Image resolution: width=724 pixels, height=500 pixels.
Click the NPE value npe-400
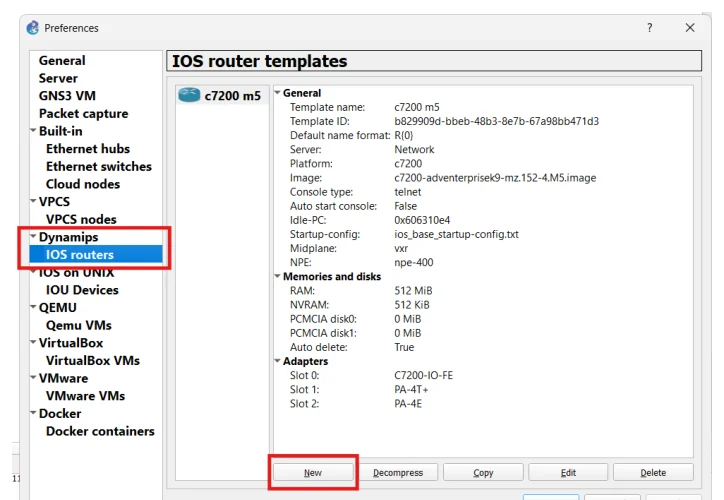pos(414,262)
